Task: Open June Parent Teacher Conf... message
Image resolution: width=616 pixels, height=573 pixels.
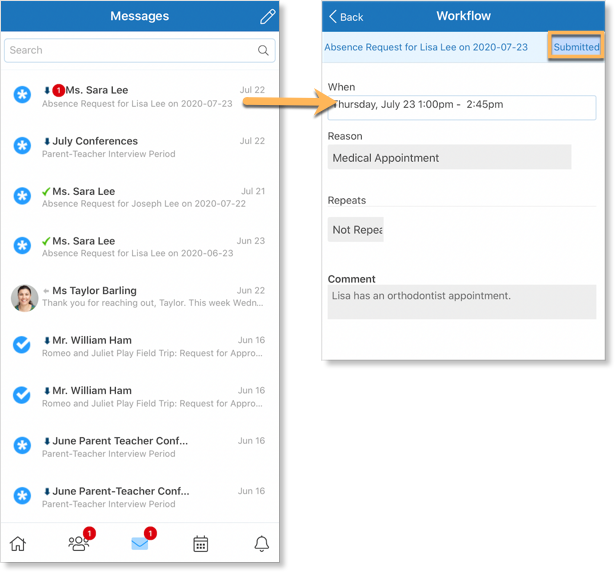Action: [139, 447]
